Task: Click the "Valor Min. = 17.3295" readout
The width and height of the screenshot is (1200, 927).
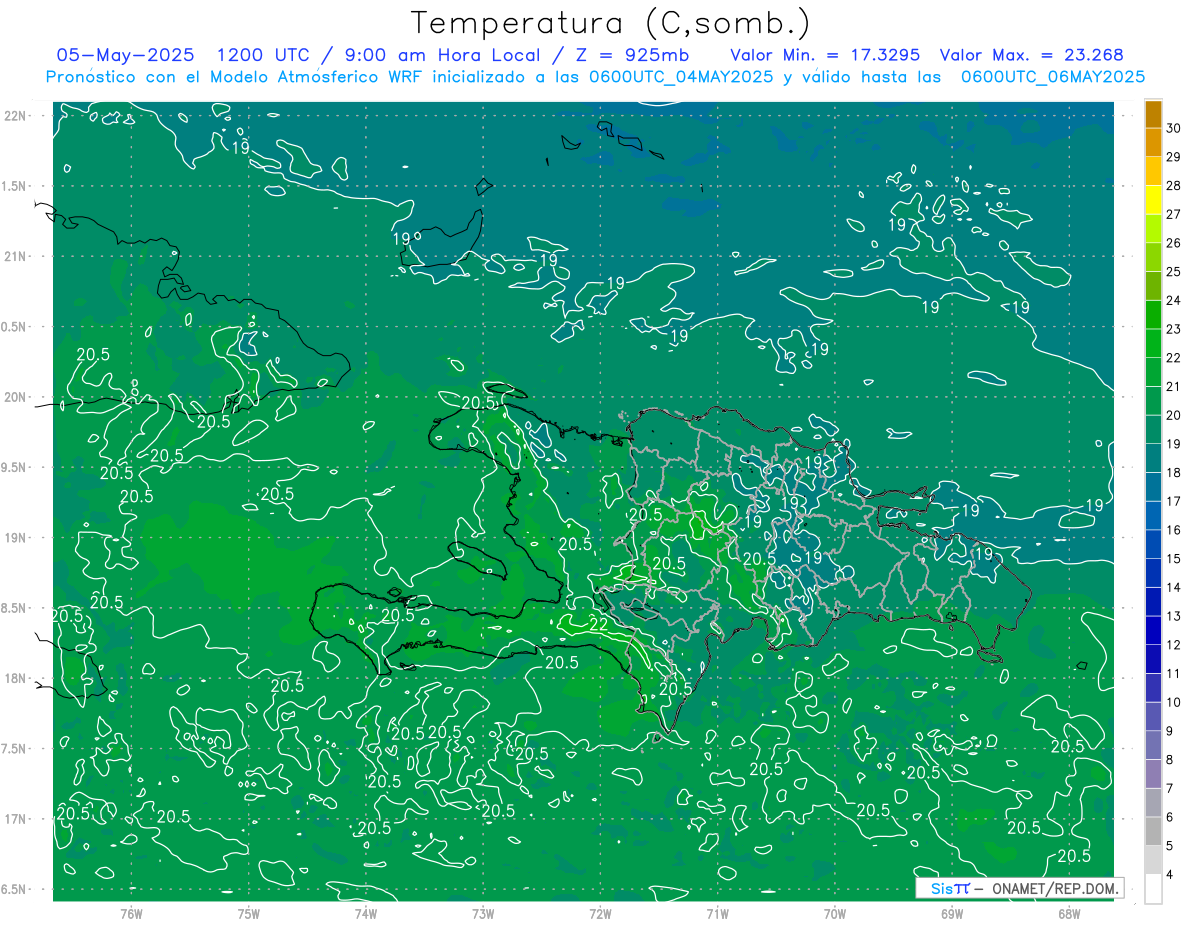Action: click(824, 55)
